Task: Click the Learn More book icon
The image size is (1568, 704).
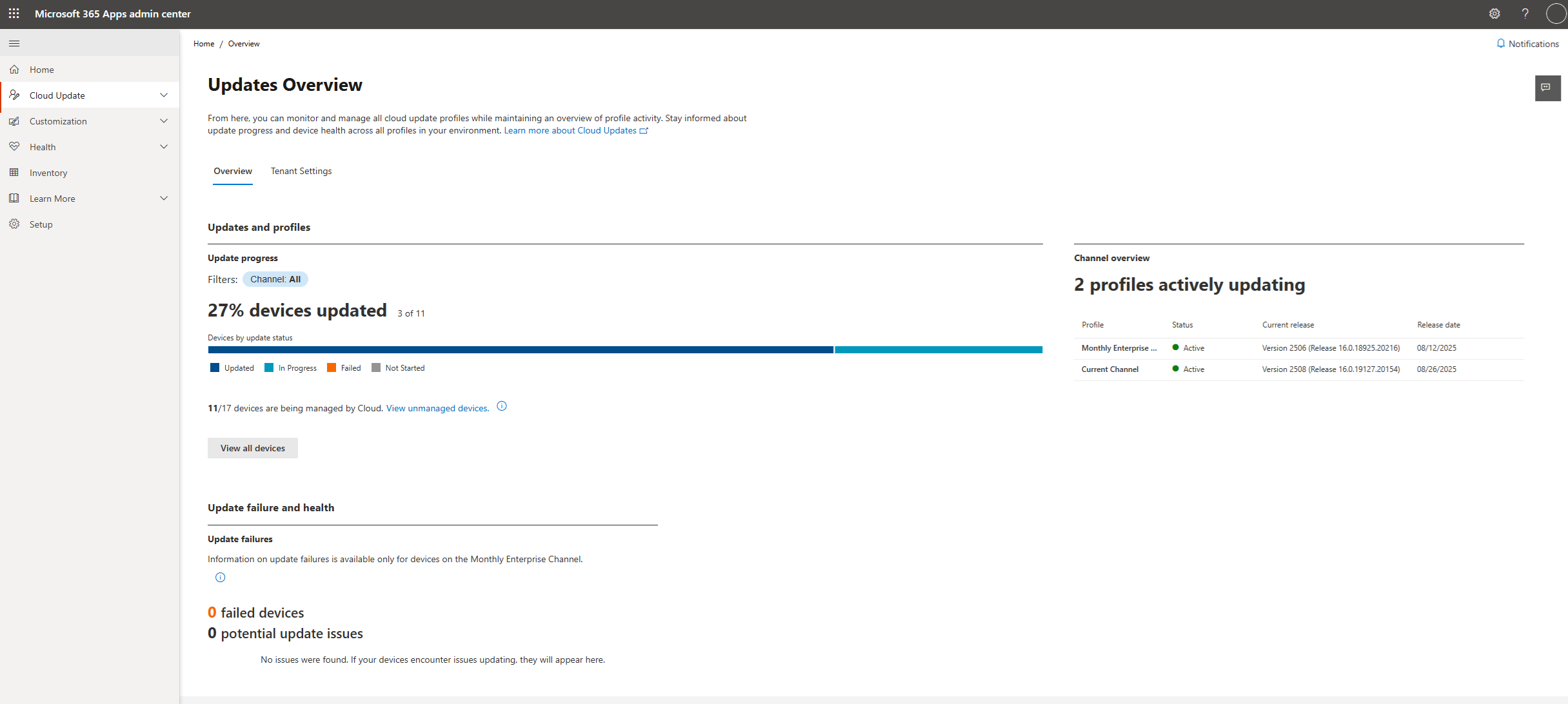Action: (14, 198)
